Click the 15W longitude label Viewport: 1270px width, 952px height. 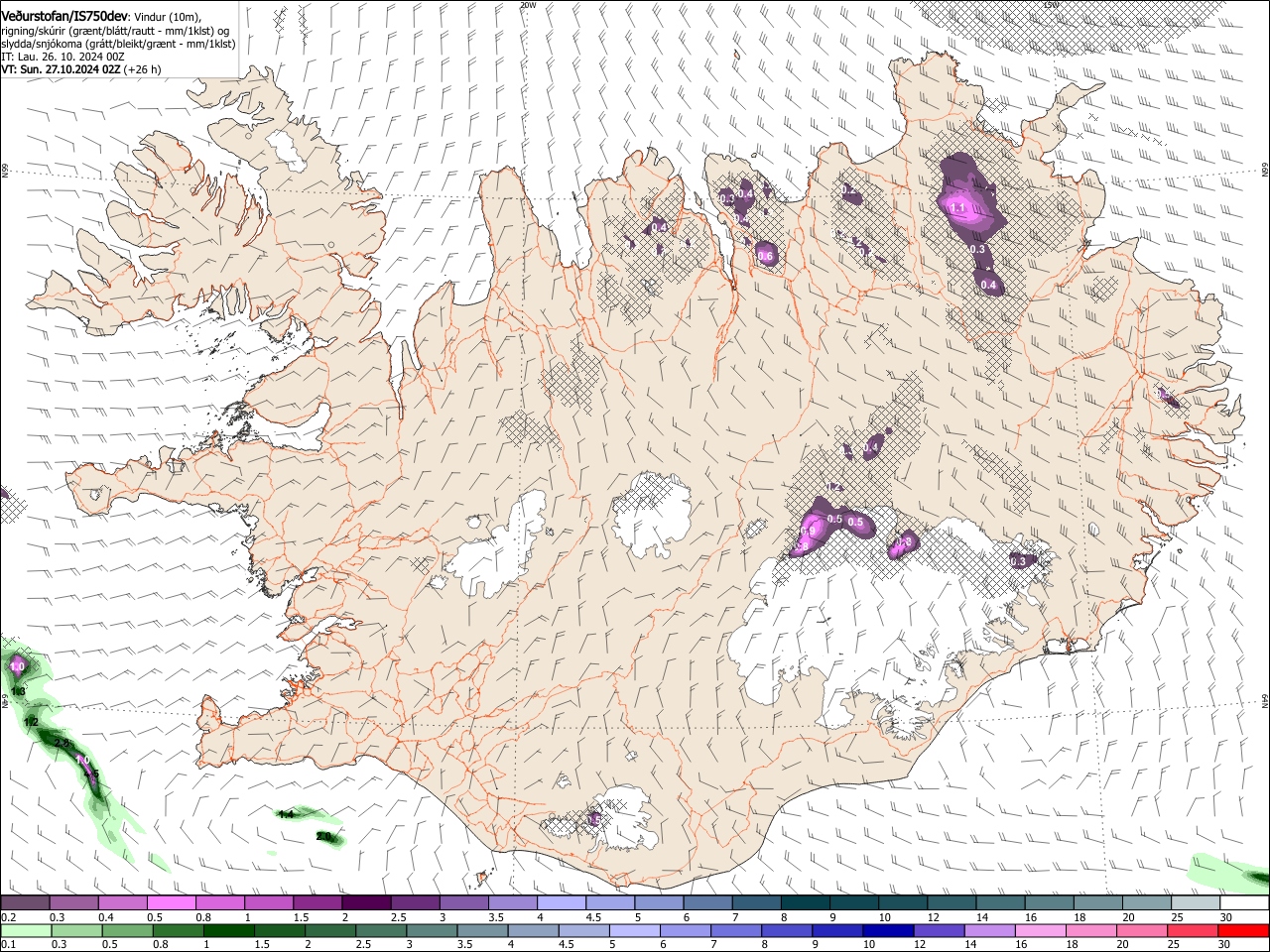click(1052, 5)
